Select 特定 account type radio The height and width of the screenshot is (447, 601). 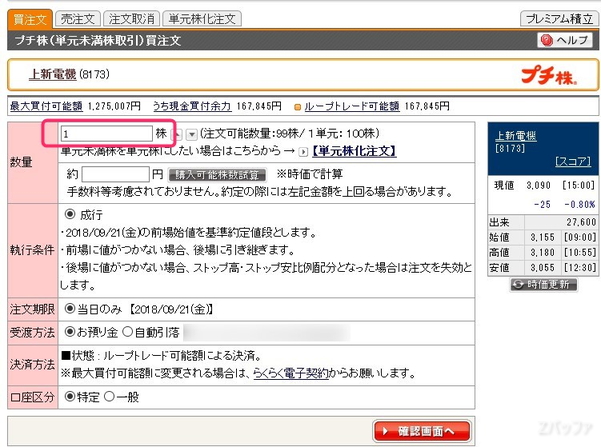click(70, 396)
